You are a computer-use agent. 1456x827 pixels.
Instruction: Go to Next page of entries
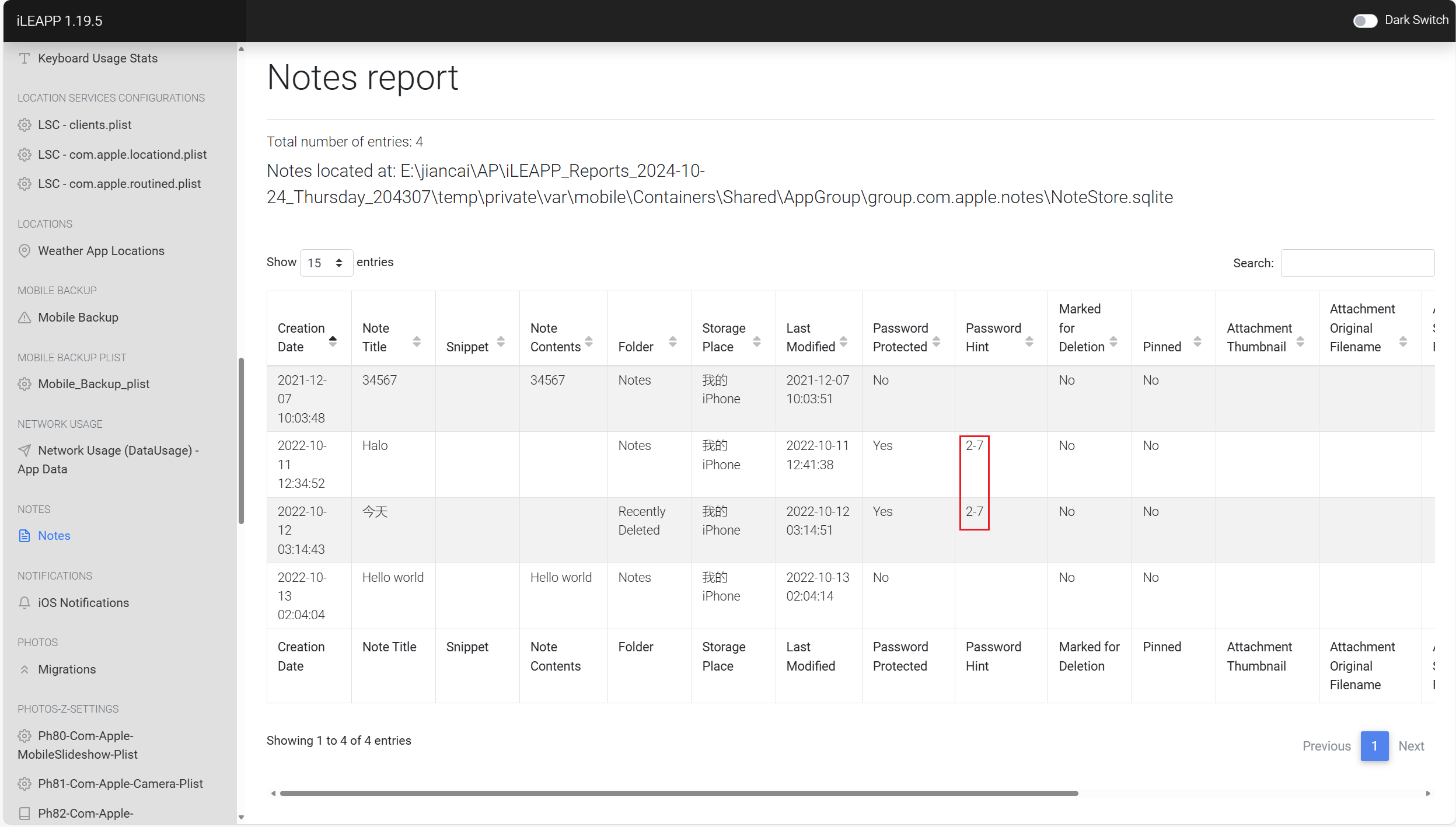(1411, 746)
